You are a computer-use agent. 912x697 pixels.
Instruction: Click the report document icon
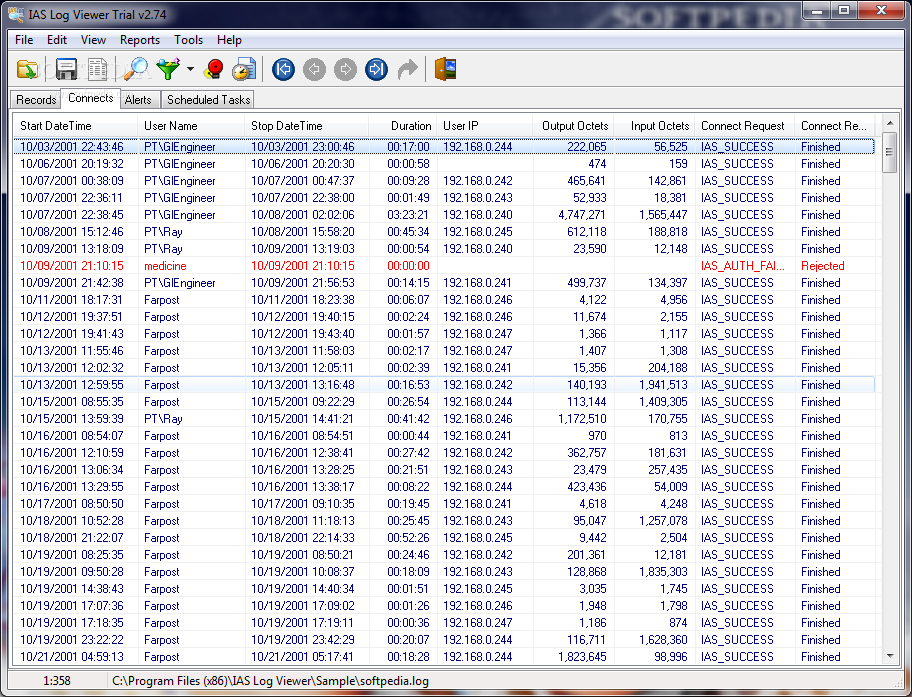pos(97,69)
